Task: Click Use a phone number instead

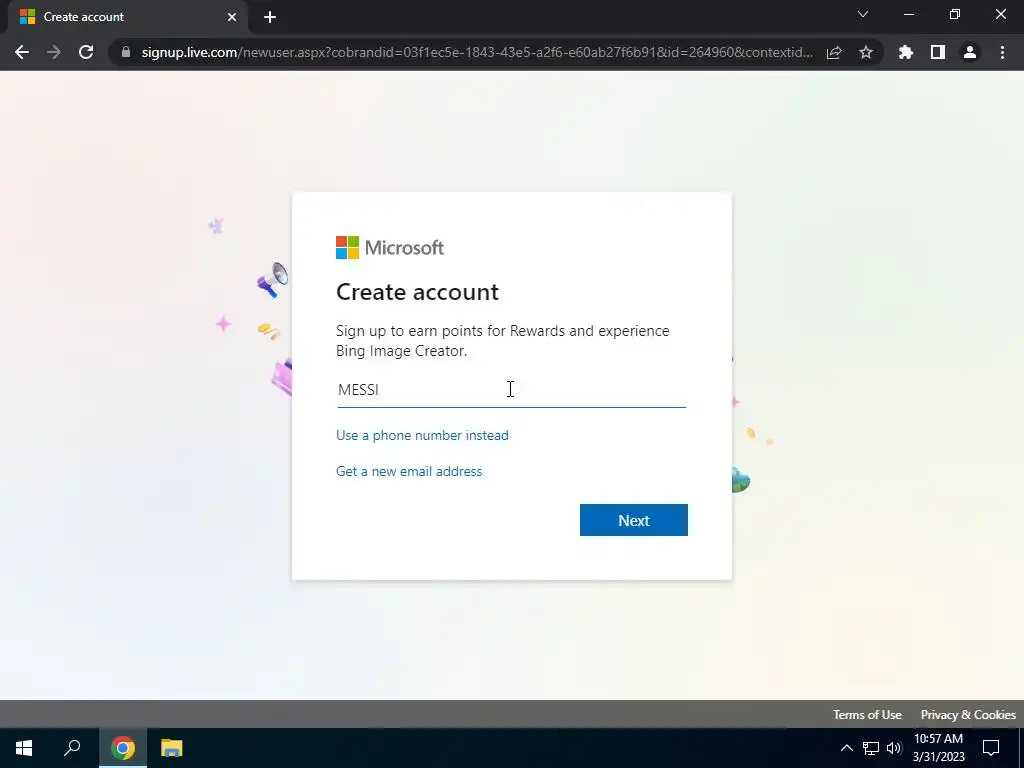Action: click(422, 436)
